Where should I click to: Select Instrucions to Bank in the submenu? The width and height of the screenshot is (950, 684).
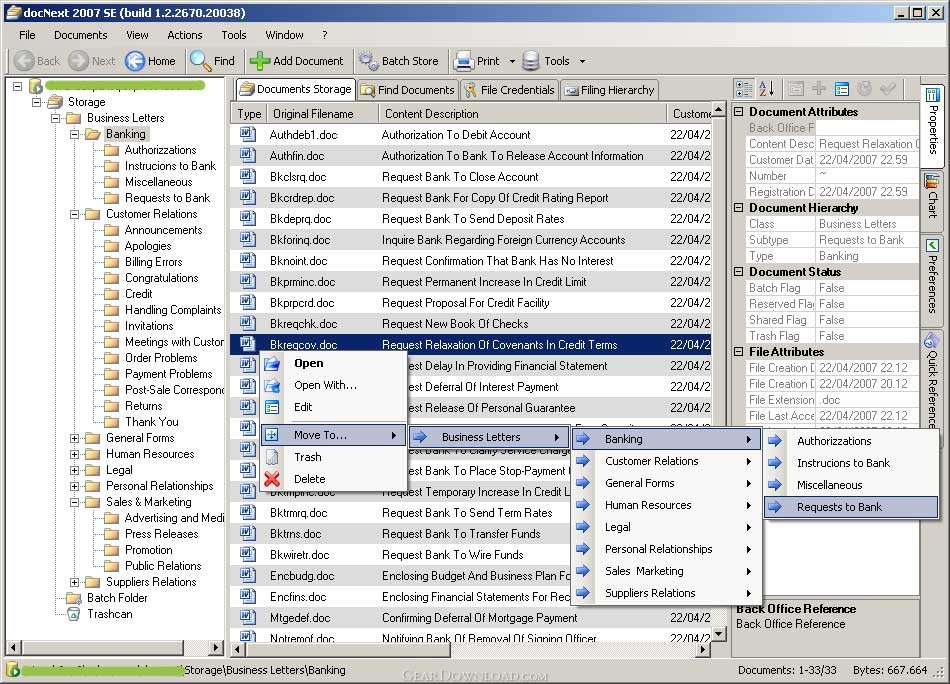pyautogui.click(x=851, y=463)
